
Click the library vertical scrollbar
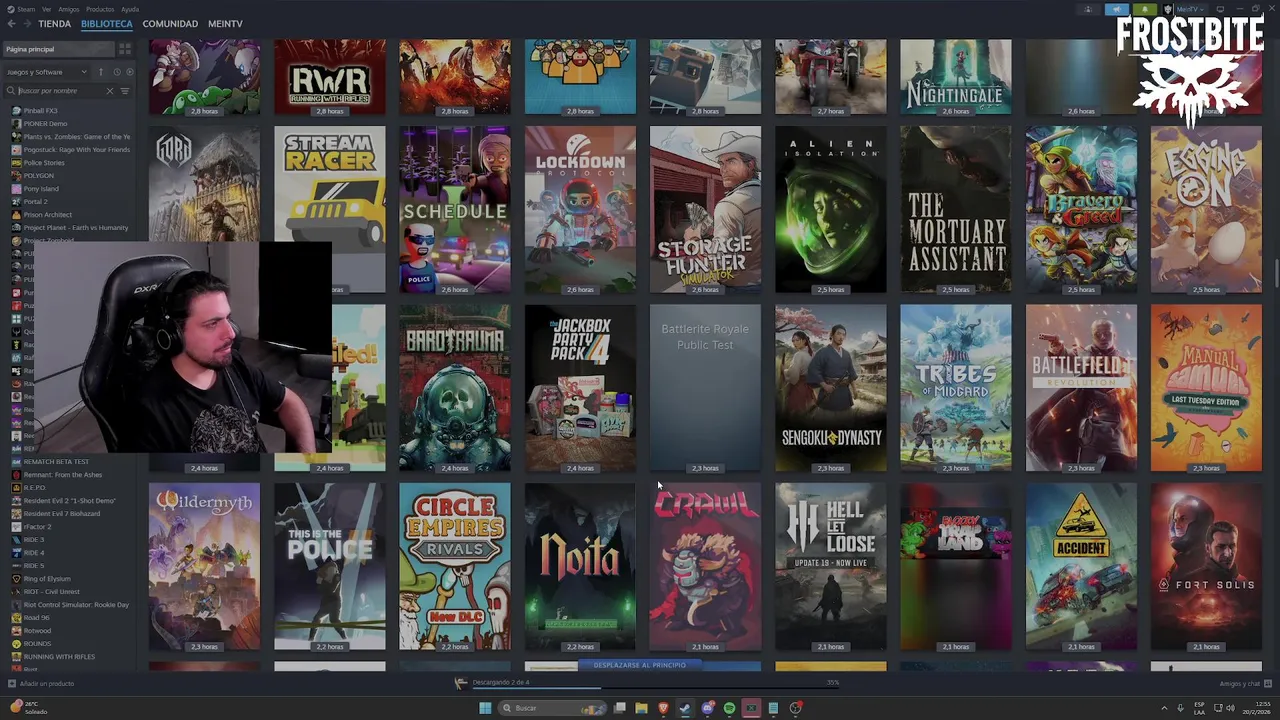(x=1276, y=272)
